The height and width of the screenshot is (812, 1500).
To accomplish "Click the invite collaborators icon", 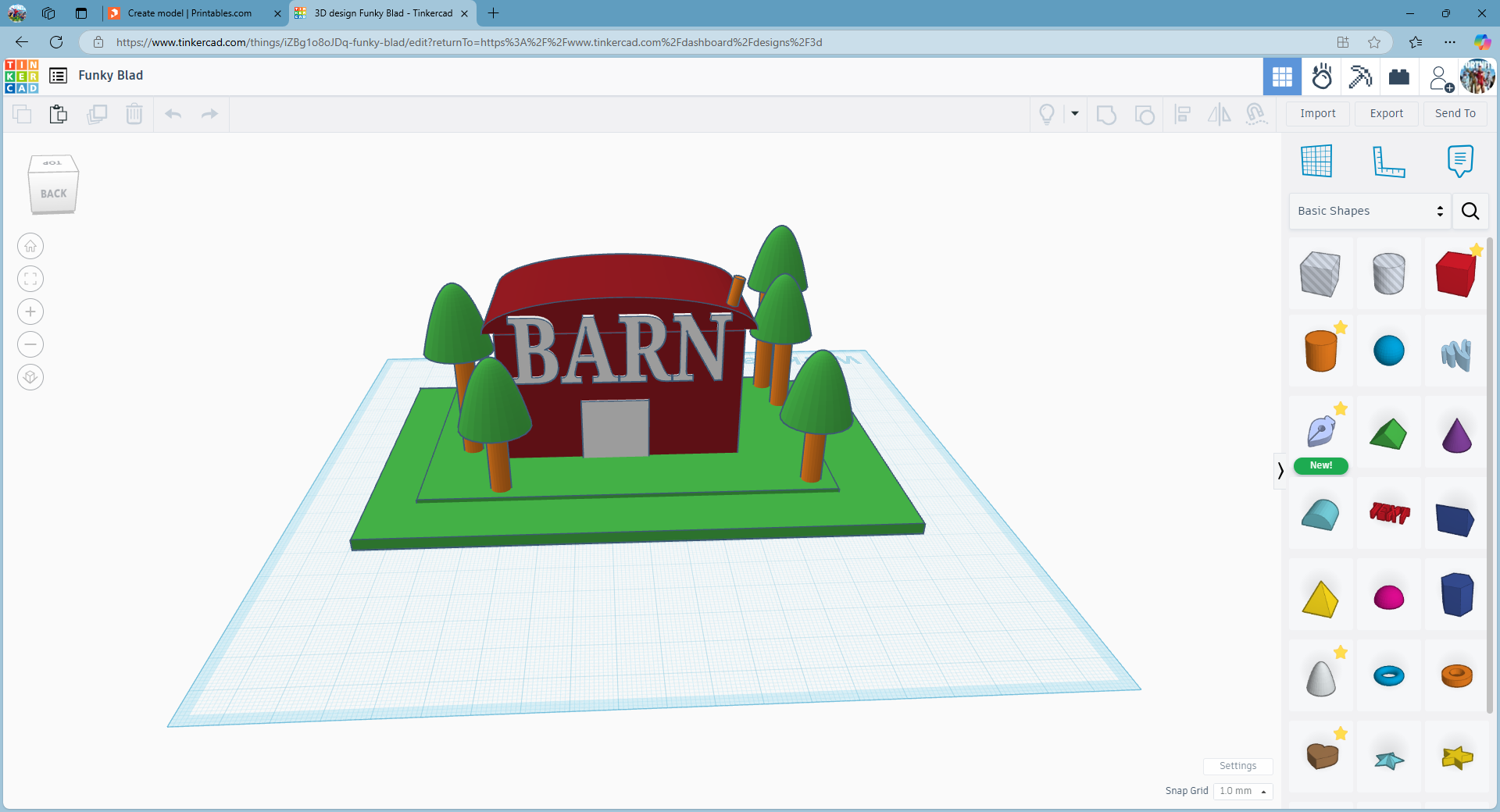I will (x=1441, y=78).
